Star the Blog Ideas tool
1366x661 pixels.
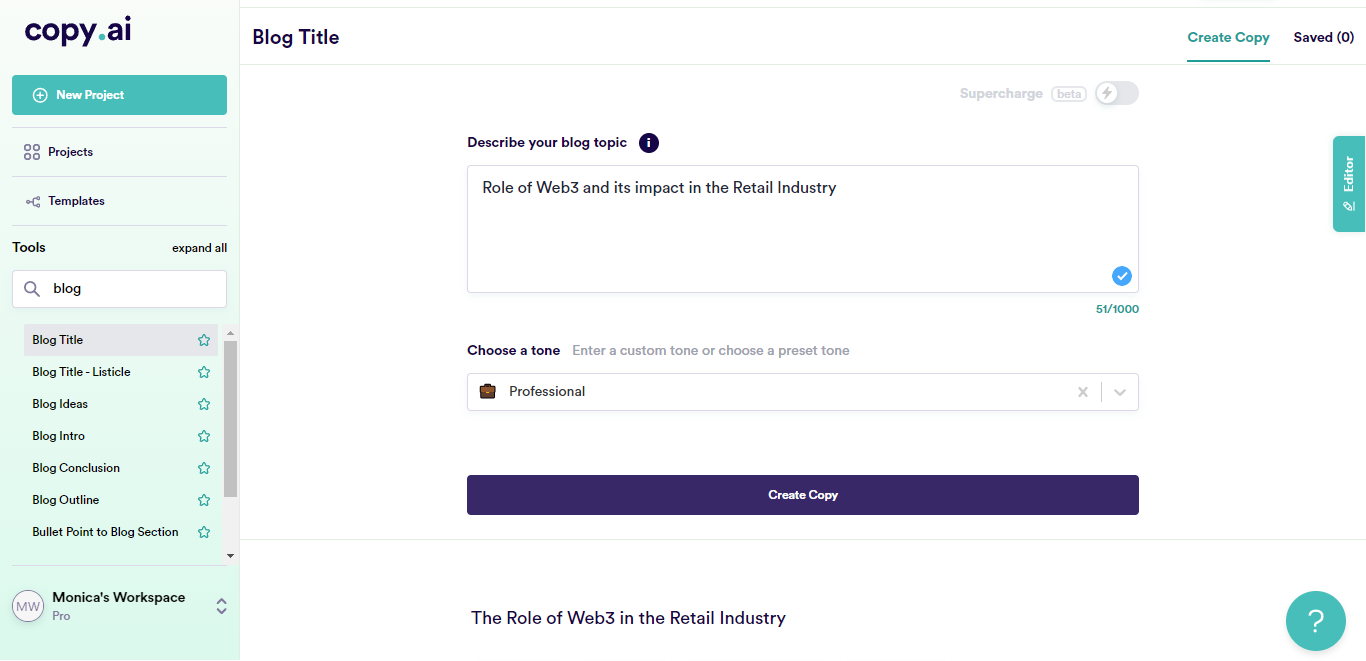coord(204,404)
